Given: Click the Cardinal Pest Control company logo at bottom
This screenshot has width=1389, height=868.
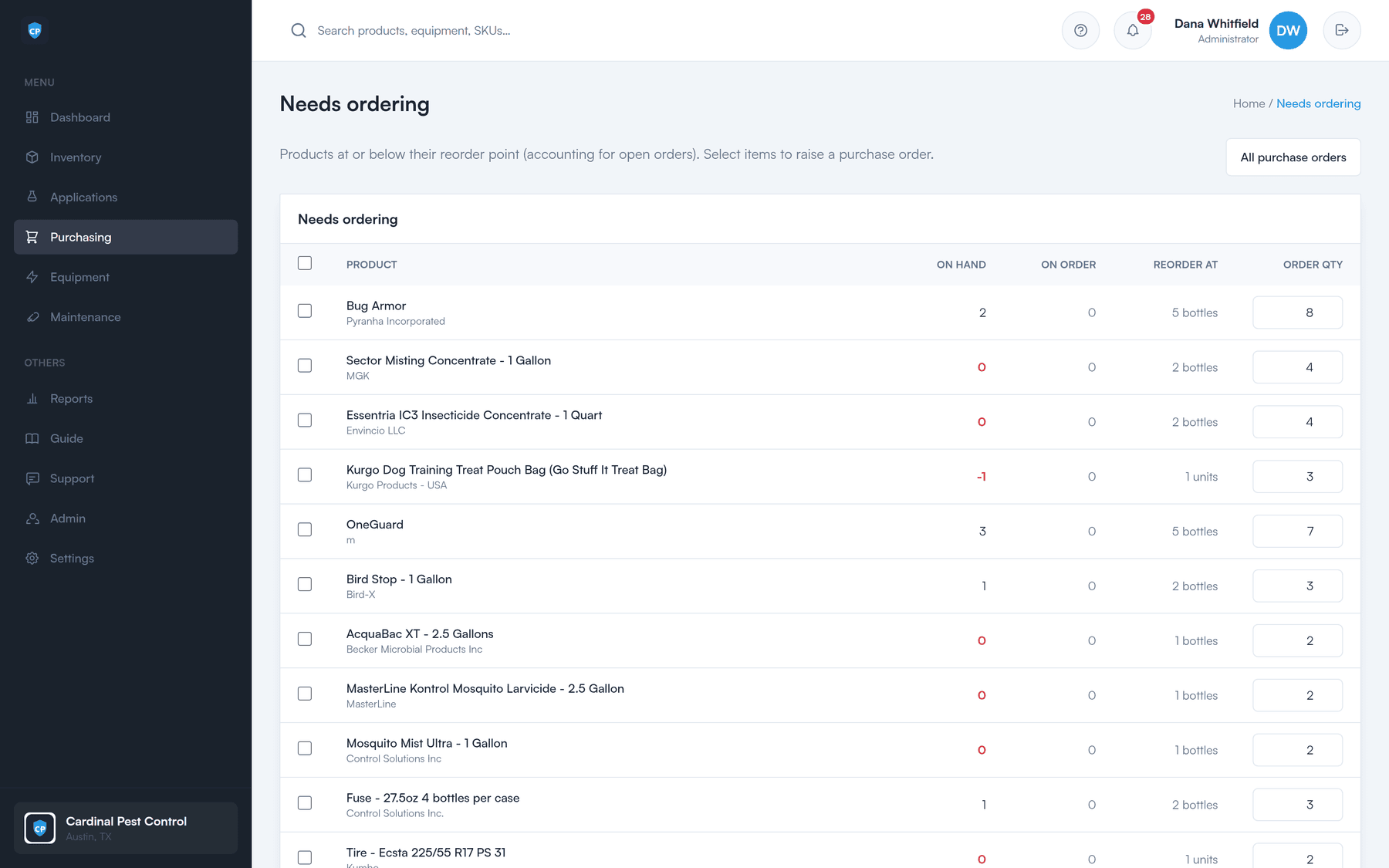Looking at the screenshot, I should [x=39, y=828].
